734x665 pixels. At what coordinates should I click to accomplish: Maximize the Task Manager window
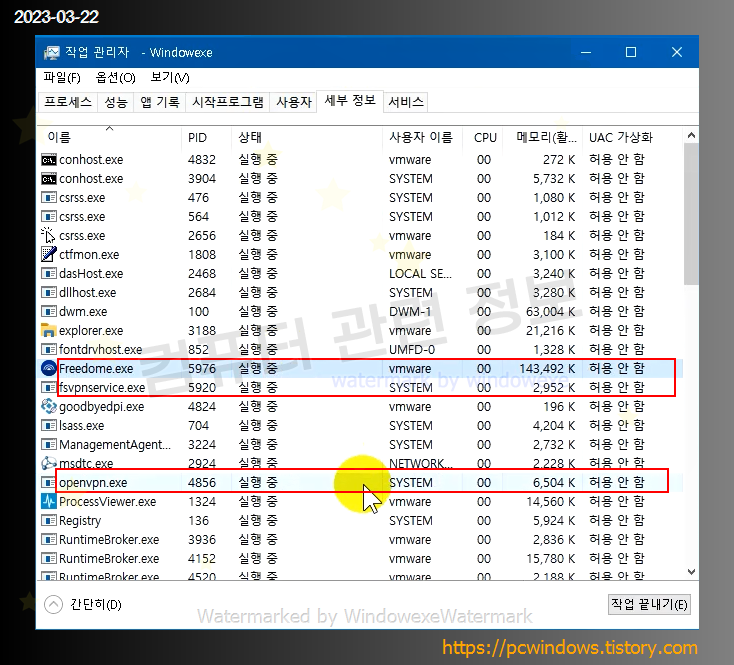coord(631,52)
